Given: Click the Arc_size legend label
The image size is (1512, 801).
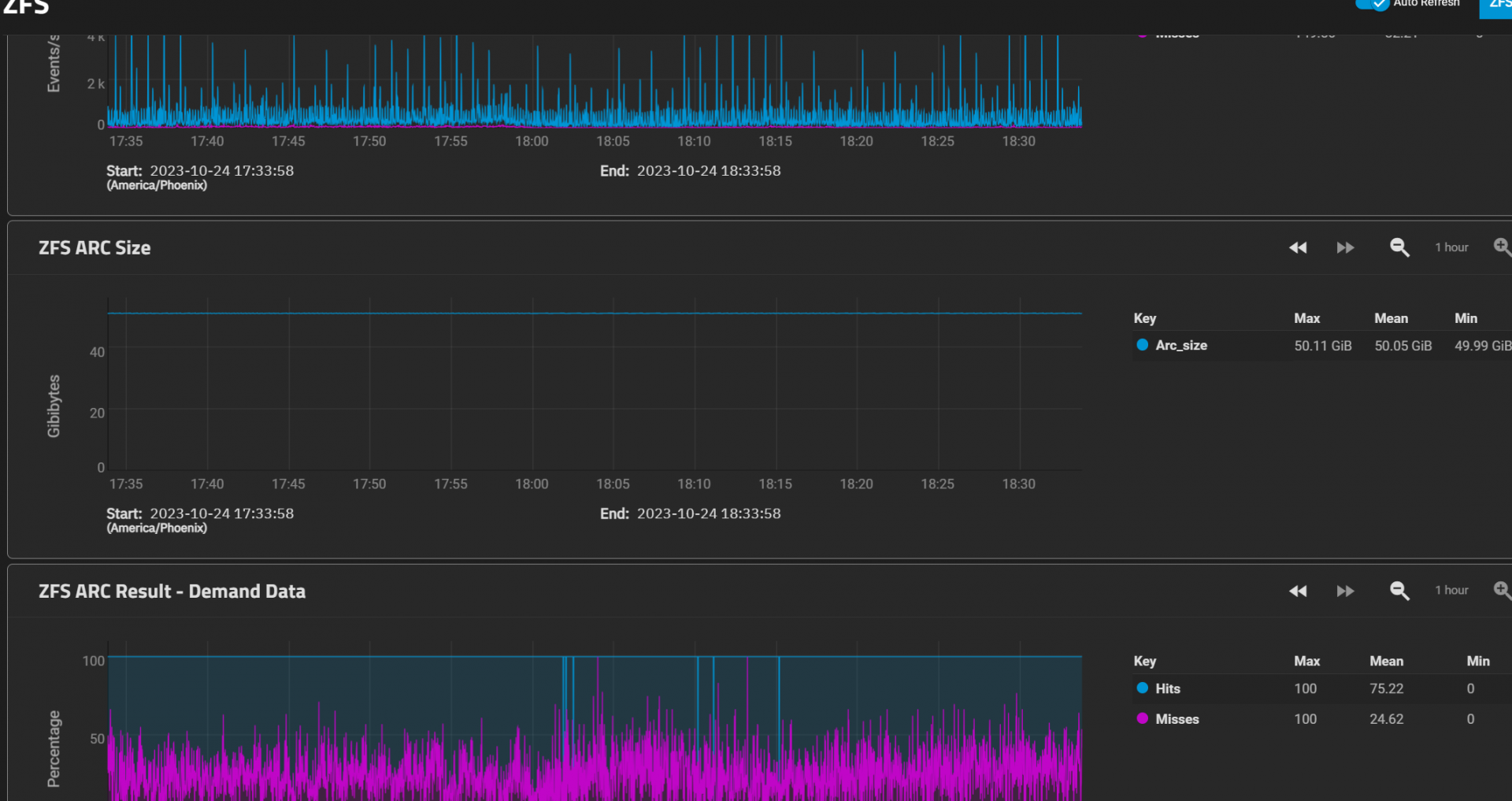Looking at the screenshot, I should [1181, 345].
